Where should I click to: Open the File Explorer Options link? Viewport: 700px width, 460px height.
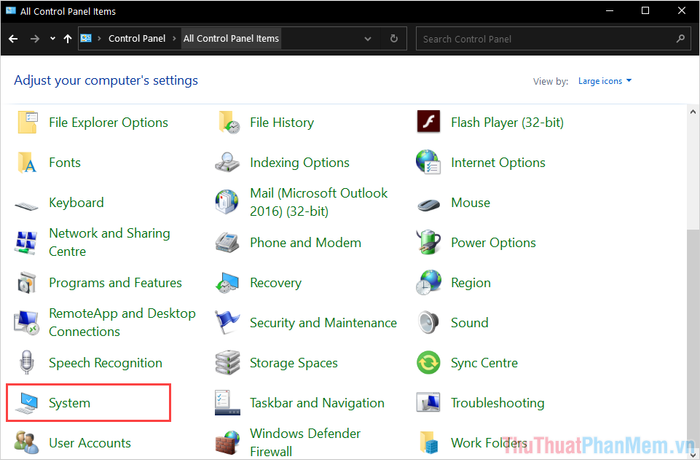(x=108, y=122)
